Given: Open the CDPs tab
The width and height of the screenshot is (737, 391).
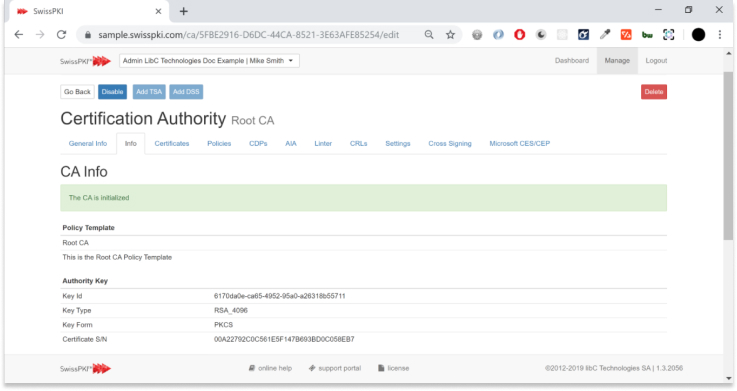Looking at the screenshot, I should 258,143.
